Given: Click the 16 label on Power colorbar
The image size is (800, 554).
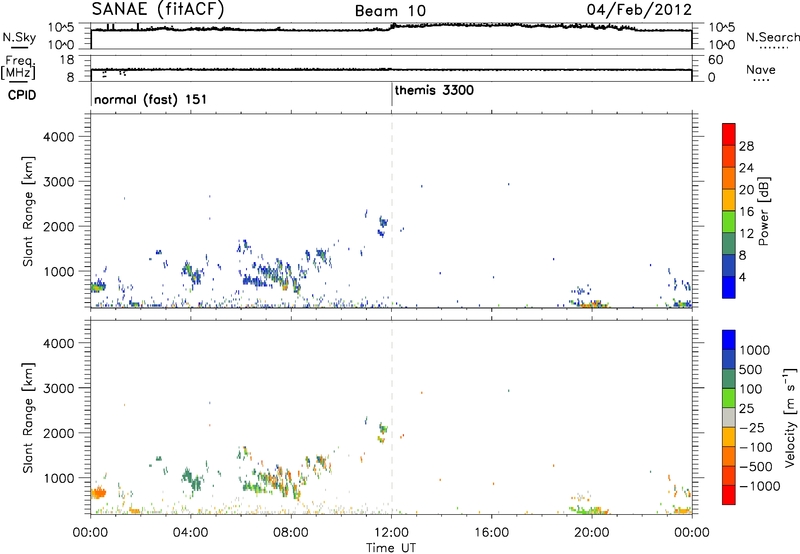Looking at the screenshot, I should pos(746,212).
